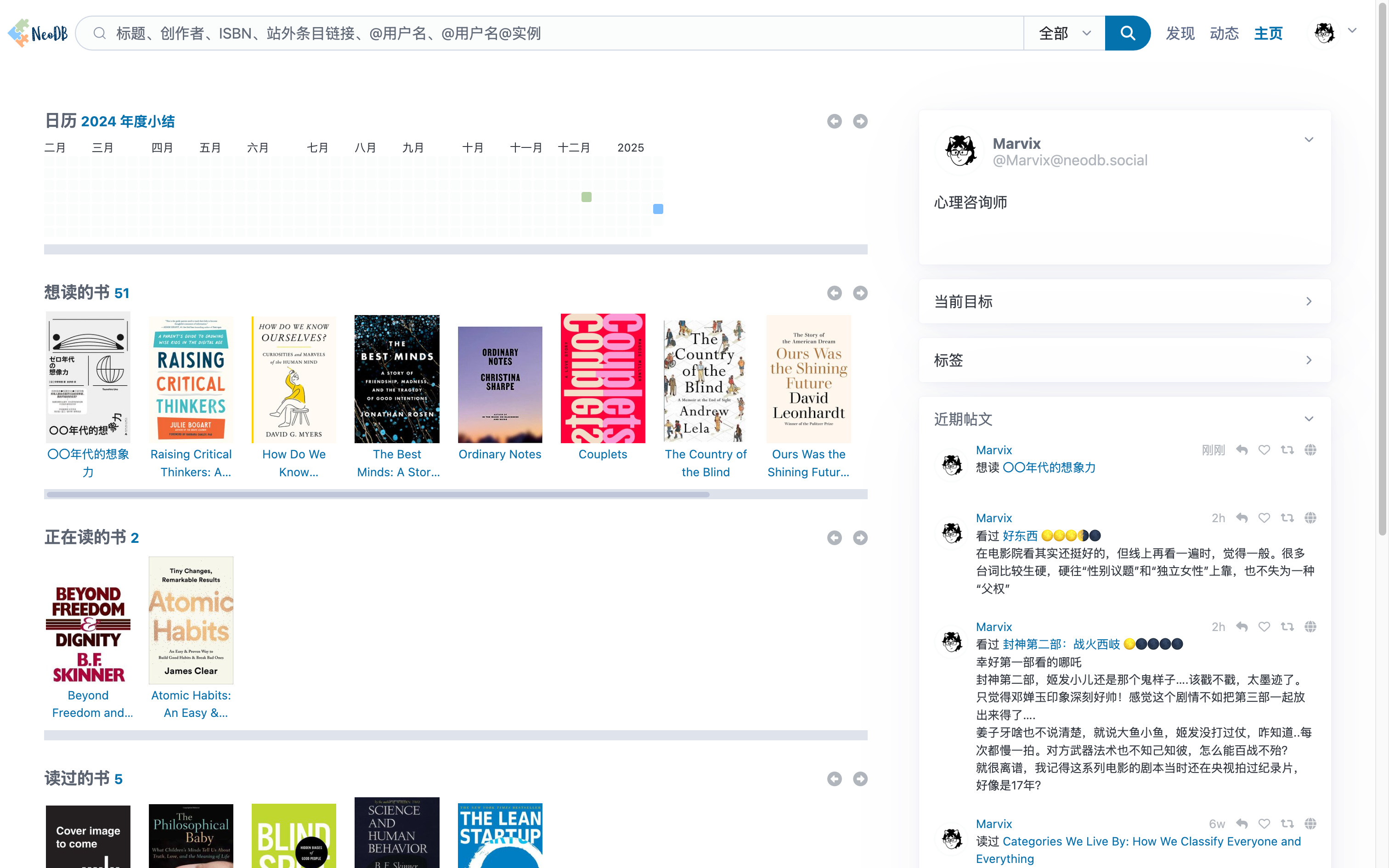Viewport: 1389px width, 868px height.
Task: Like the 〇〇年代的想象力 post
Action: click(x=1264, y=450)
